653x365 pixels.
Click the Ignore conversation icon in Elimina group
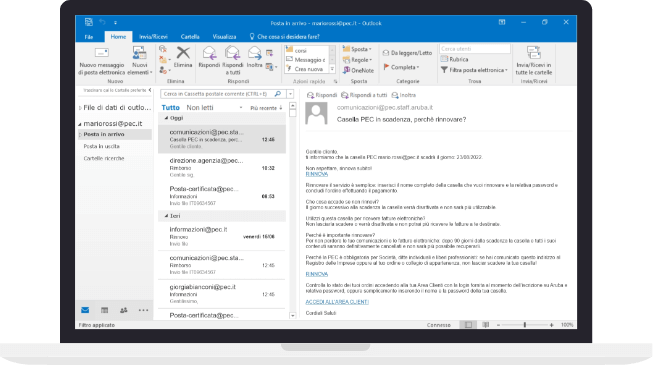tap(163, 49)
